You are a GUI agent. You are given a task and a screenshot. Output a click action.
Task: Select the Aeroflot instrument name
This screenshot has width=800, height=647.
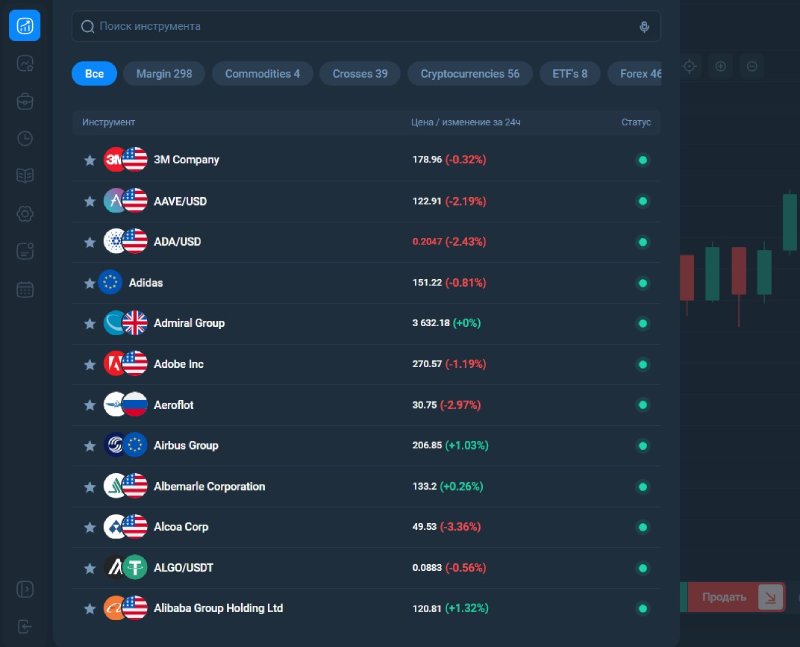click(173, 405)
